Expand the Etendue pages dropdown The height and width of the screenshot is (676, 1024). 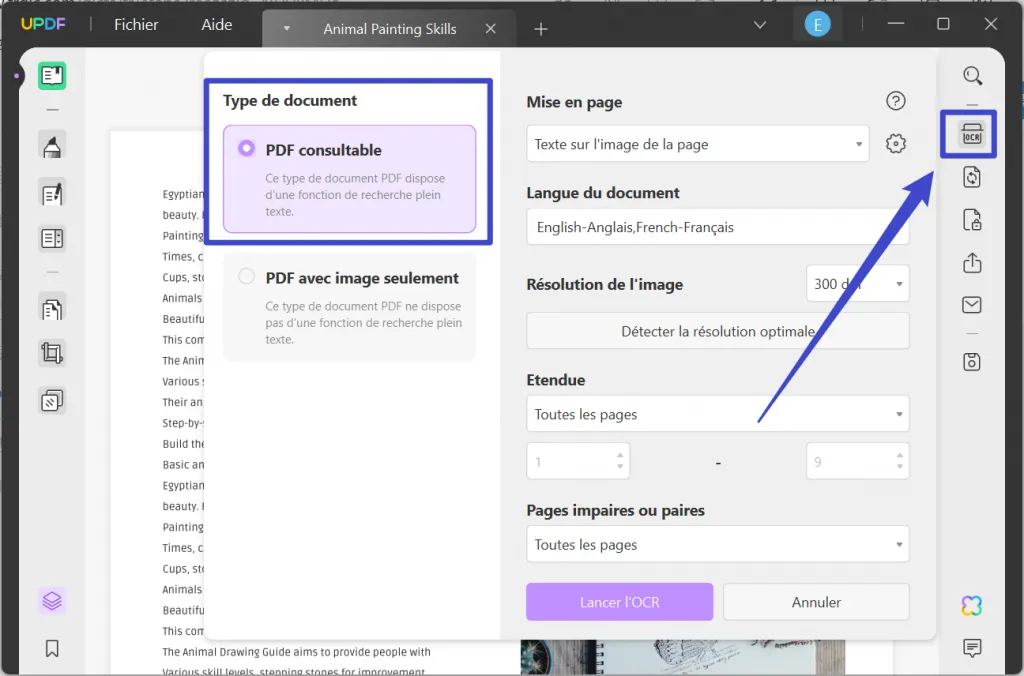[x=717, y=413]
